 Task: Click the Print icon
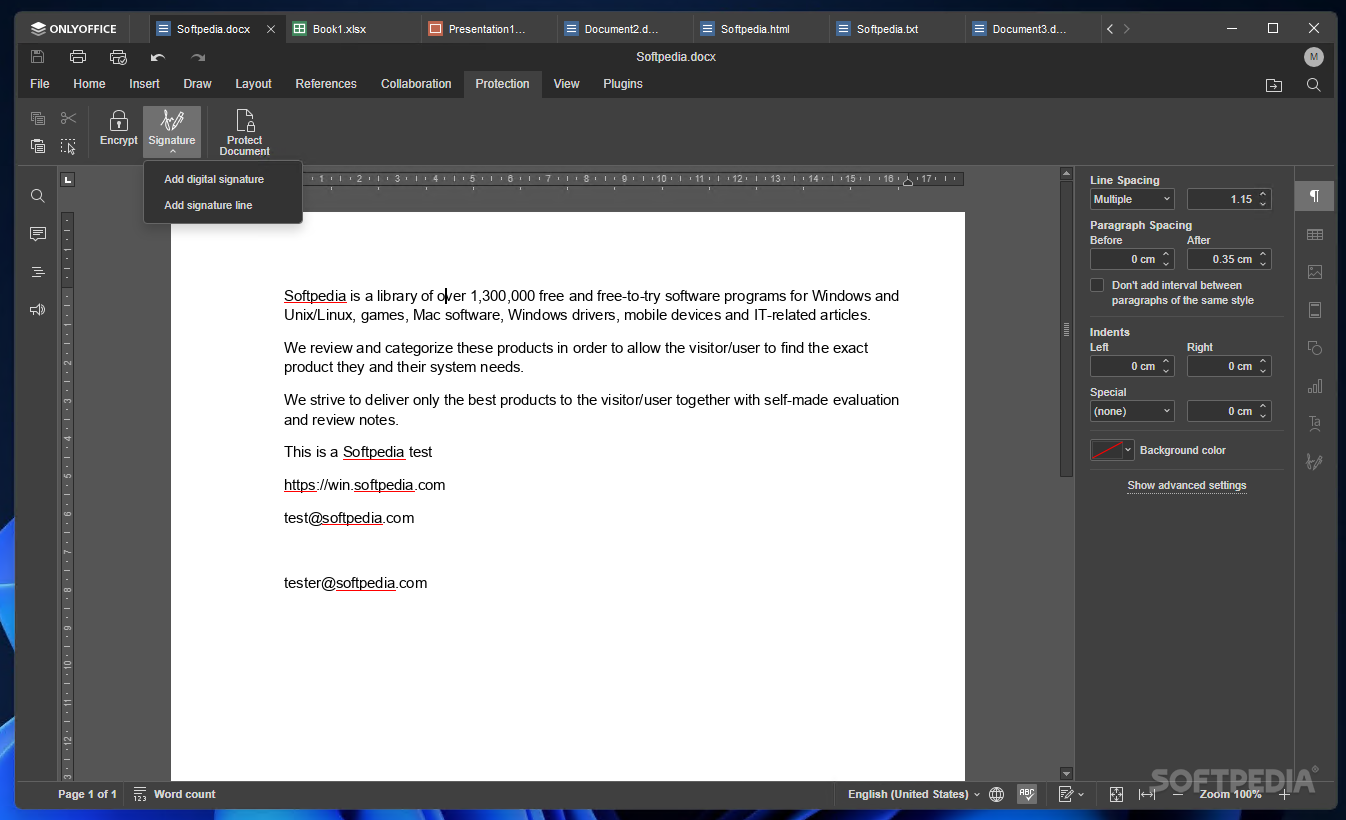click(78, 57)
